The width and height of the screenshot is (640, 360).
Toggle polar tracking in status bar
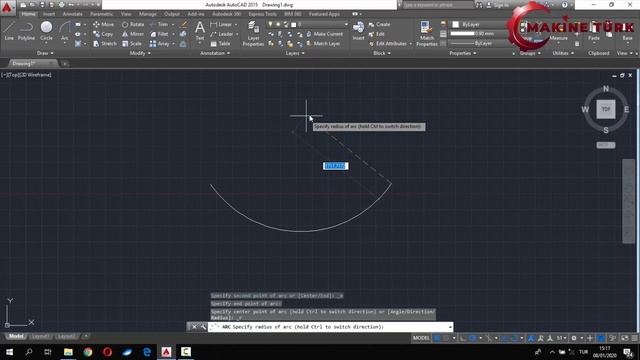473,338
